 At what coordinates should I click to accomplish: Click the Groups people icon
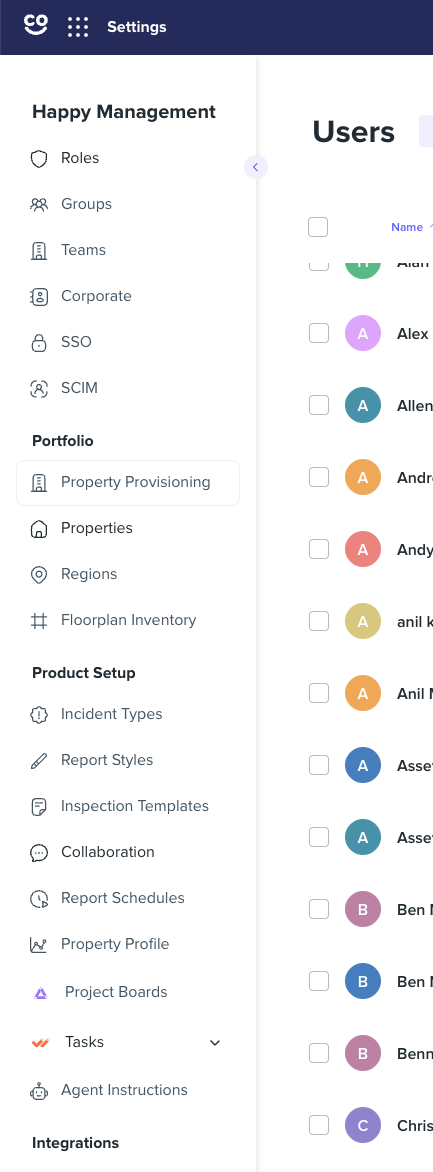39,204
